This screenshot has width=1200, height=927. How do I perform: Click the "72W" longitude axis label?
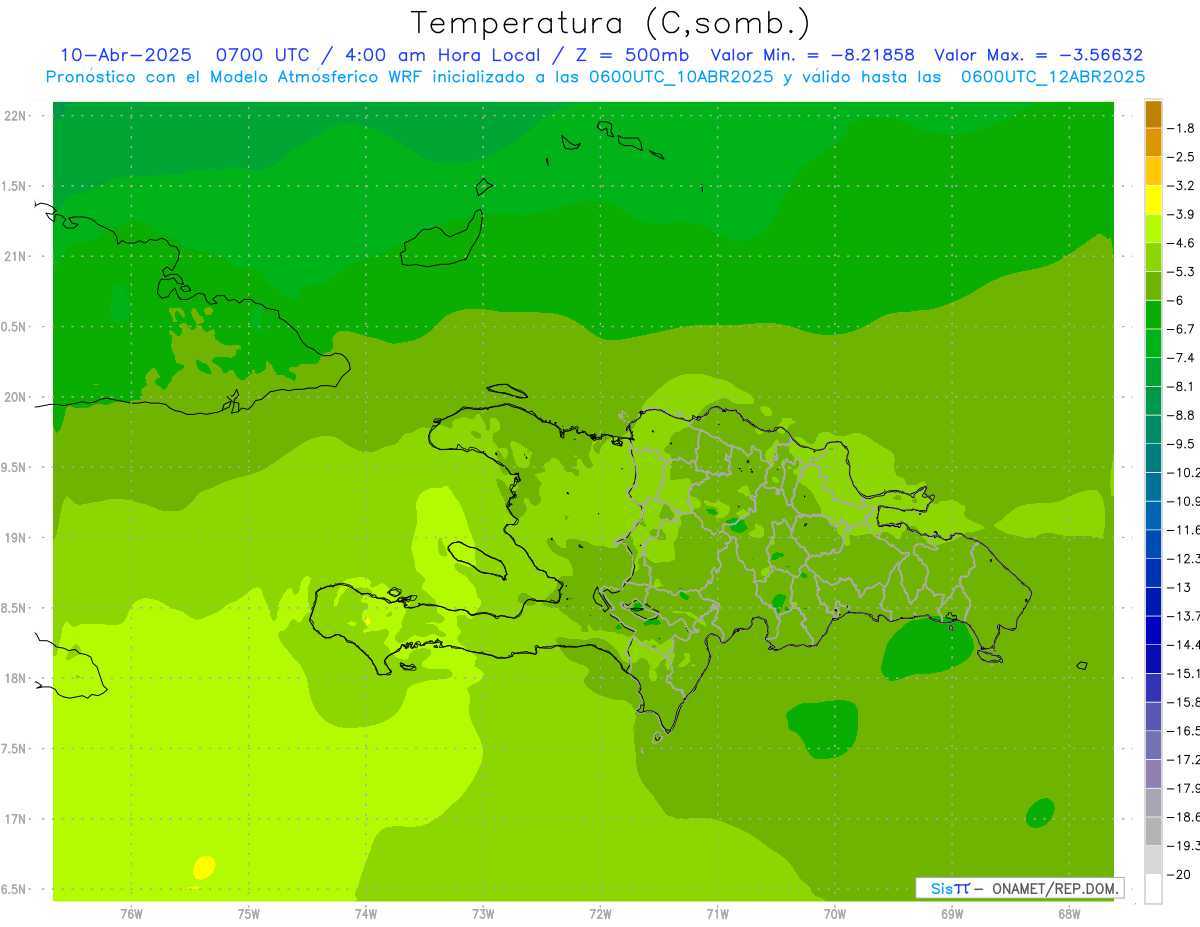pos(600,913)
